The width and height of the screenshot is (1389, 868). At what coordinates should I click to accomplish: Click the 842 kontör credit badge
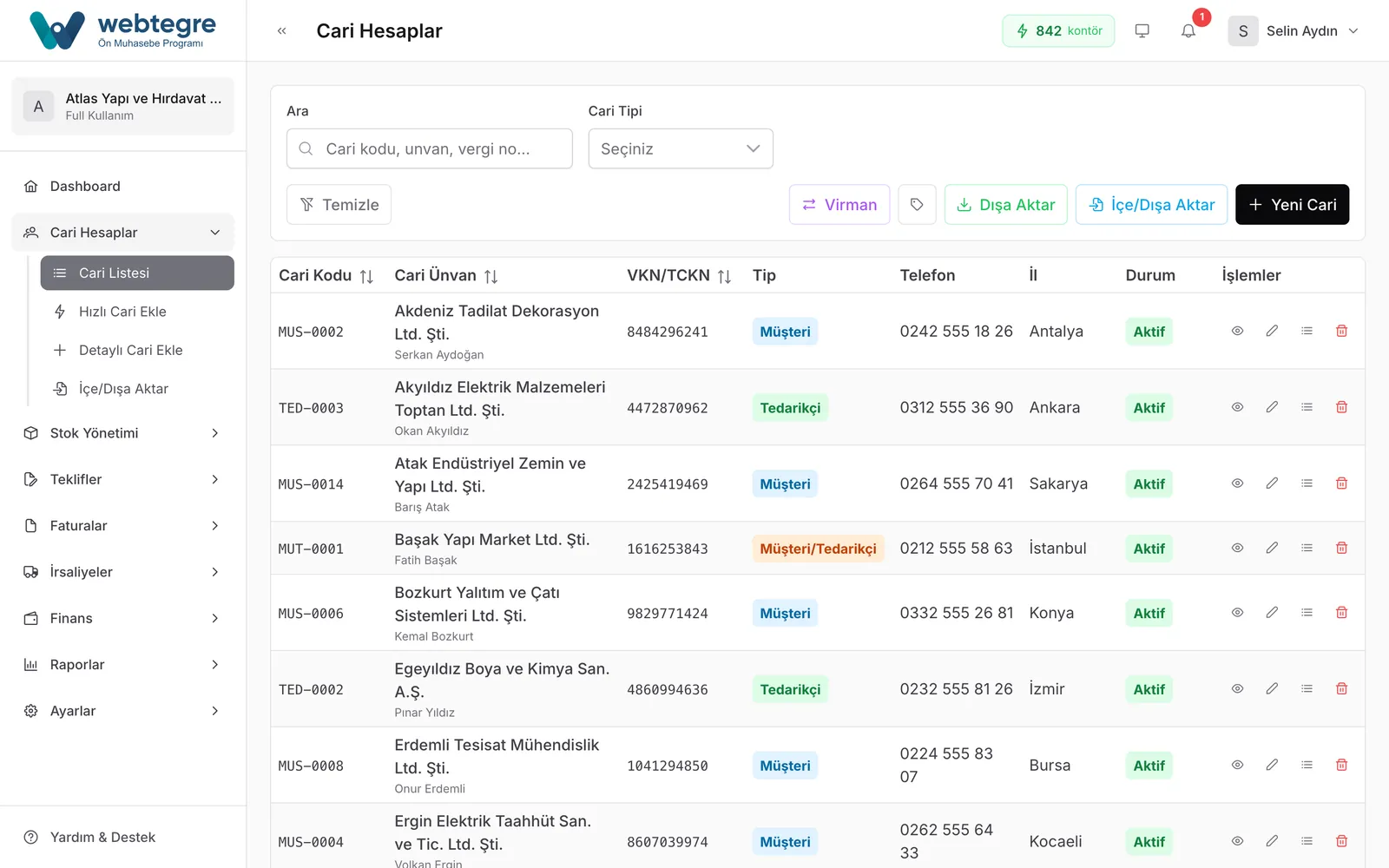click(1058, 31)
